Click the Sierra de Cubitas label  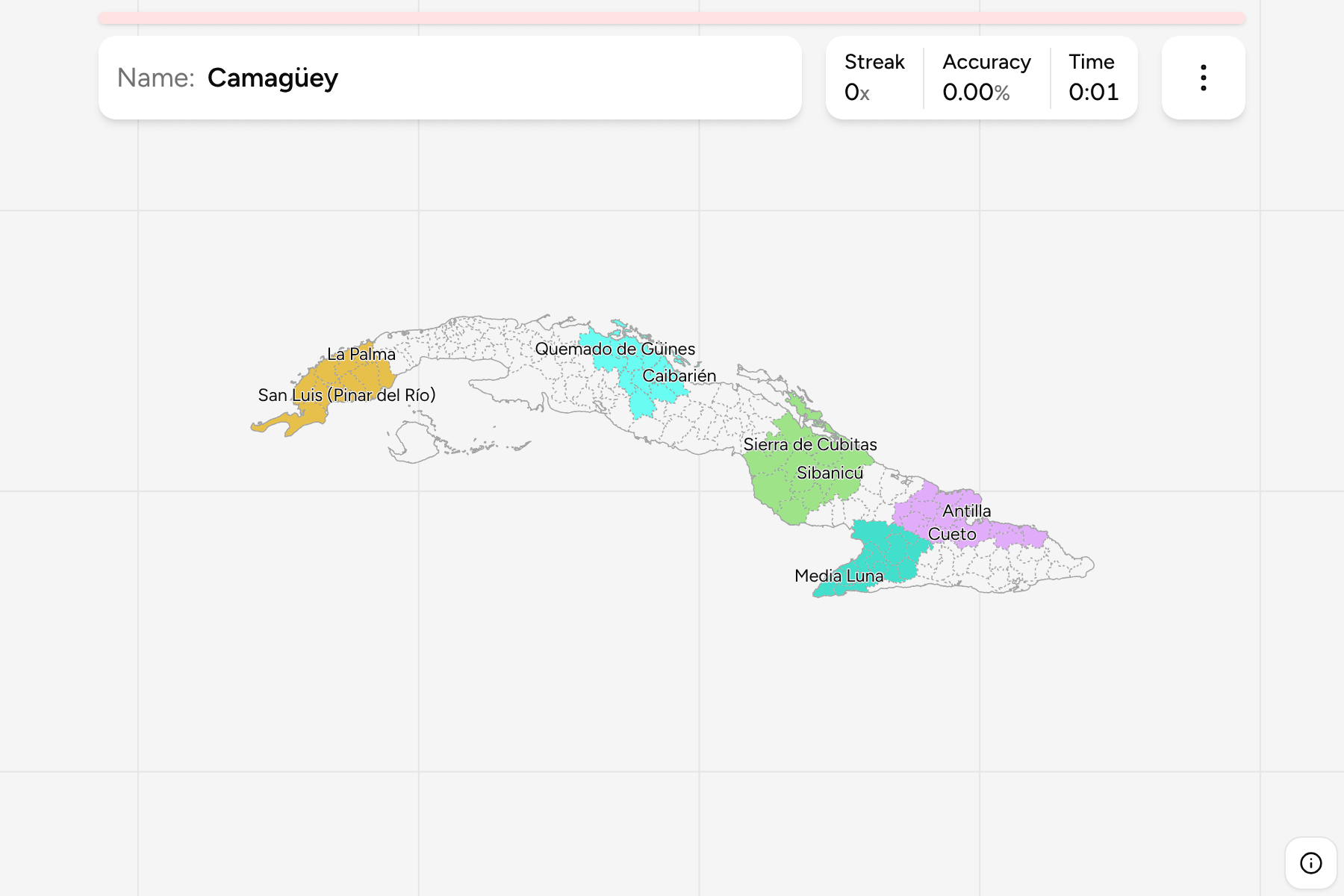point(810,444)
